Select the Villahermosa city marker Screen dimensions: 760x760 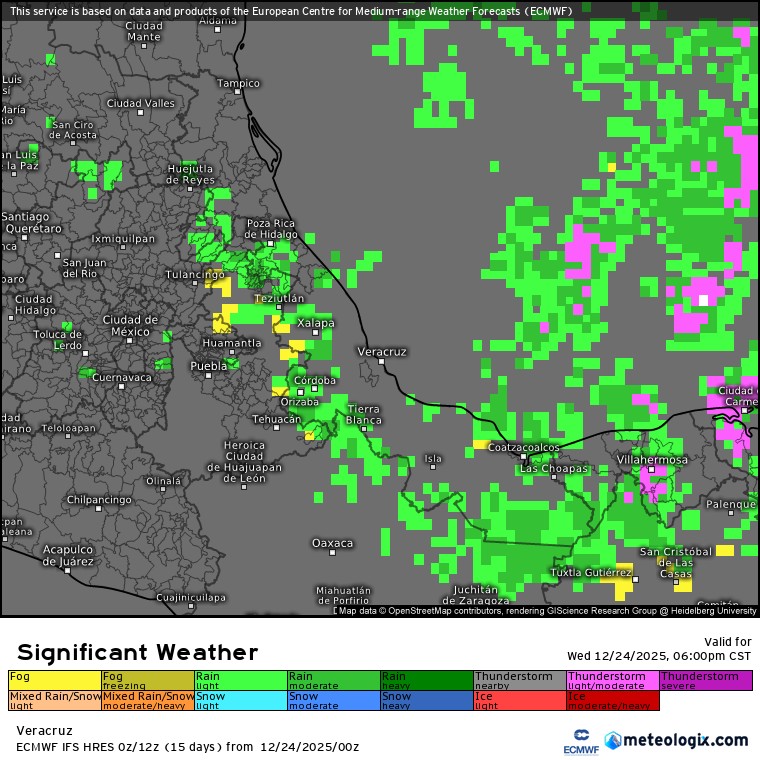point(651,470)
